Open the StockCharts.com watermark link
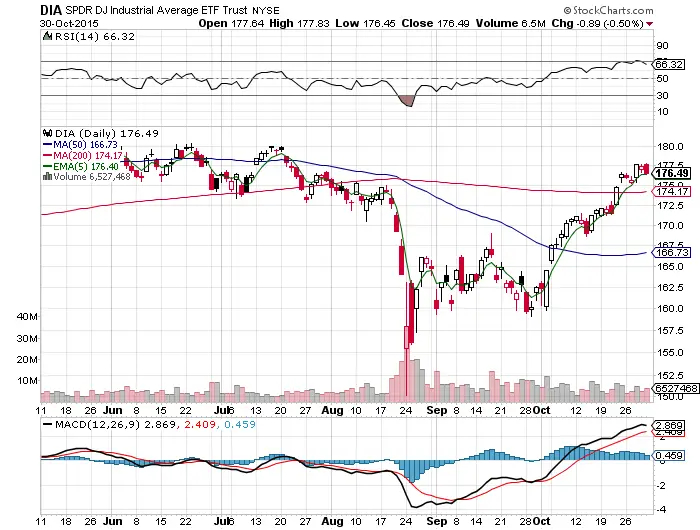The height and width of the screenshot is (530, 700). 613,10
